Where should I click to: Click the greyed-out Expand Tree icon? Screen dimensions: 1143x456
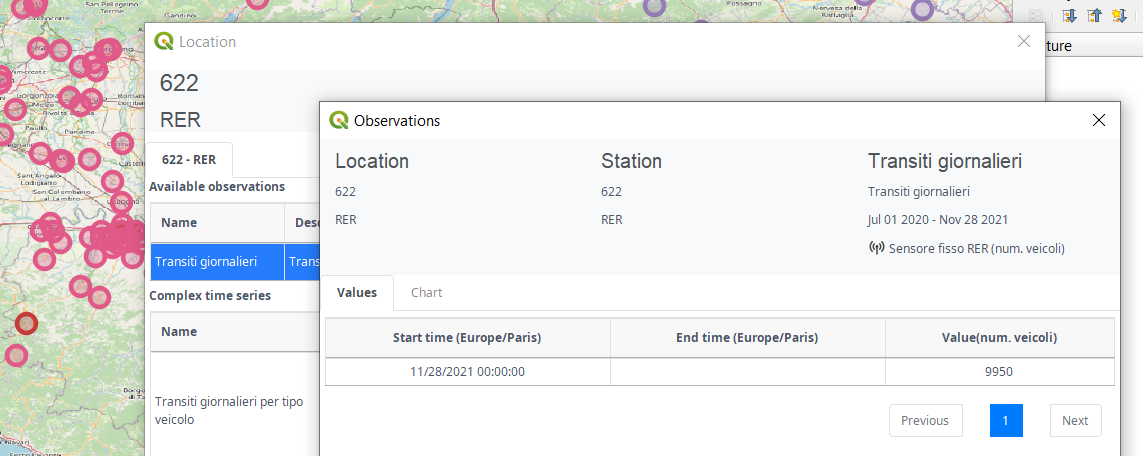pos(1035,15)
